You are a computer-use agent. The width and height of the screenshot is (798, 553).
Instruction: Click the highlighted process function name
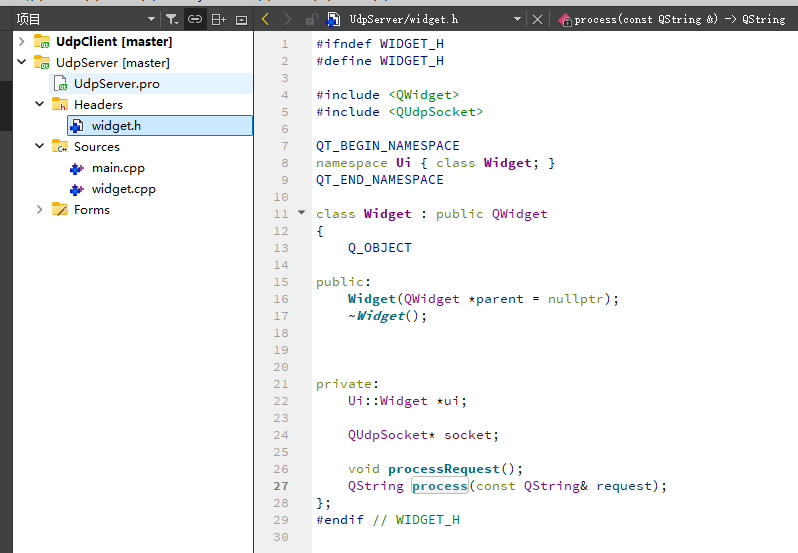(x=439, y=486)
